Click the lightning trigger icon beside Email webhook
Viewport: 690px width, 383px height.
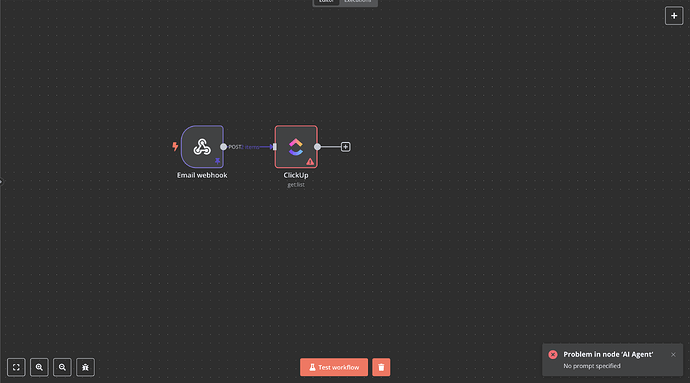(x=175, y=147)
